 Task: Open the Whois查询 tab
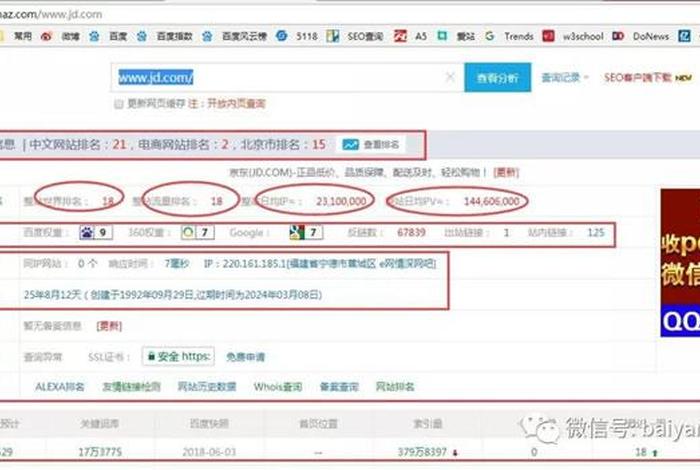(278, 387)
